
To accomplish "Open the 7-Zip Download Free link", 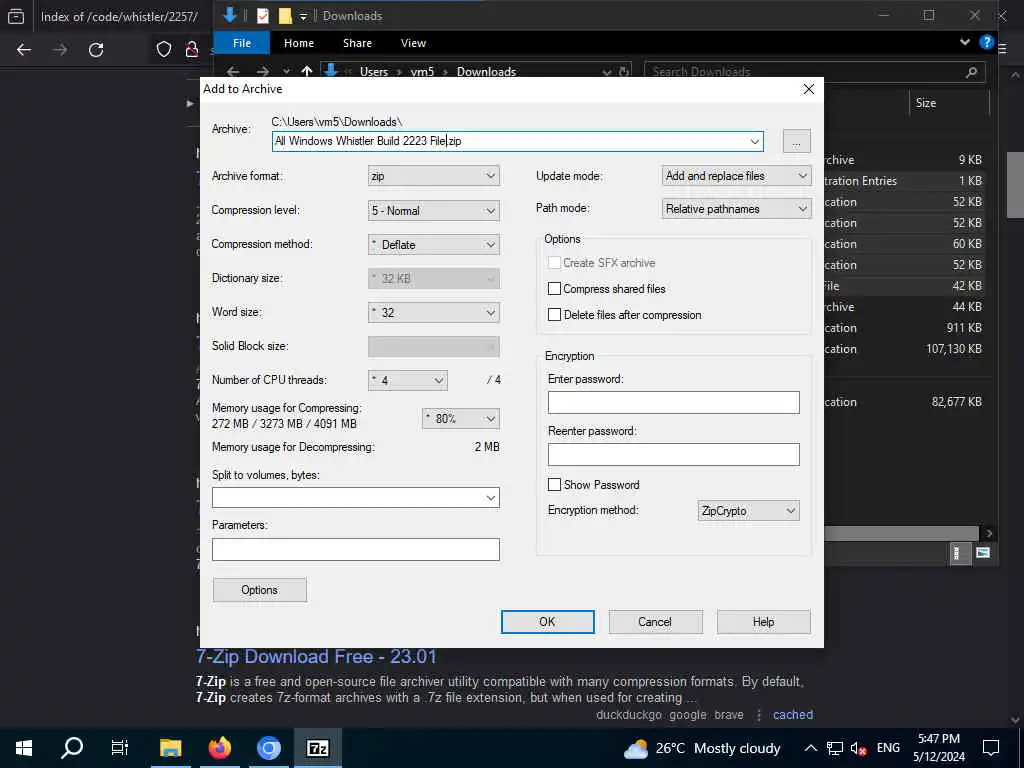I will (x=316, y=656).
